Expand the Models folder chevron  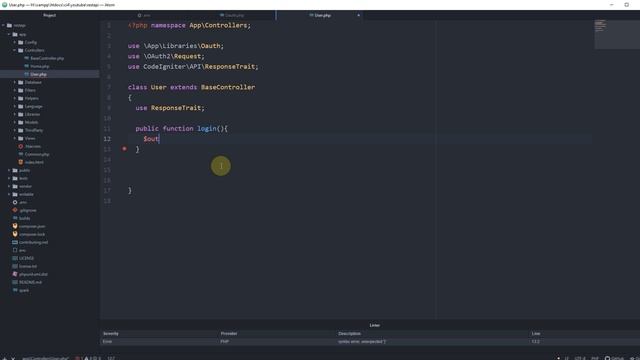[15, 122]
